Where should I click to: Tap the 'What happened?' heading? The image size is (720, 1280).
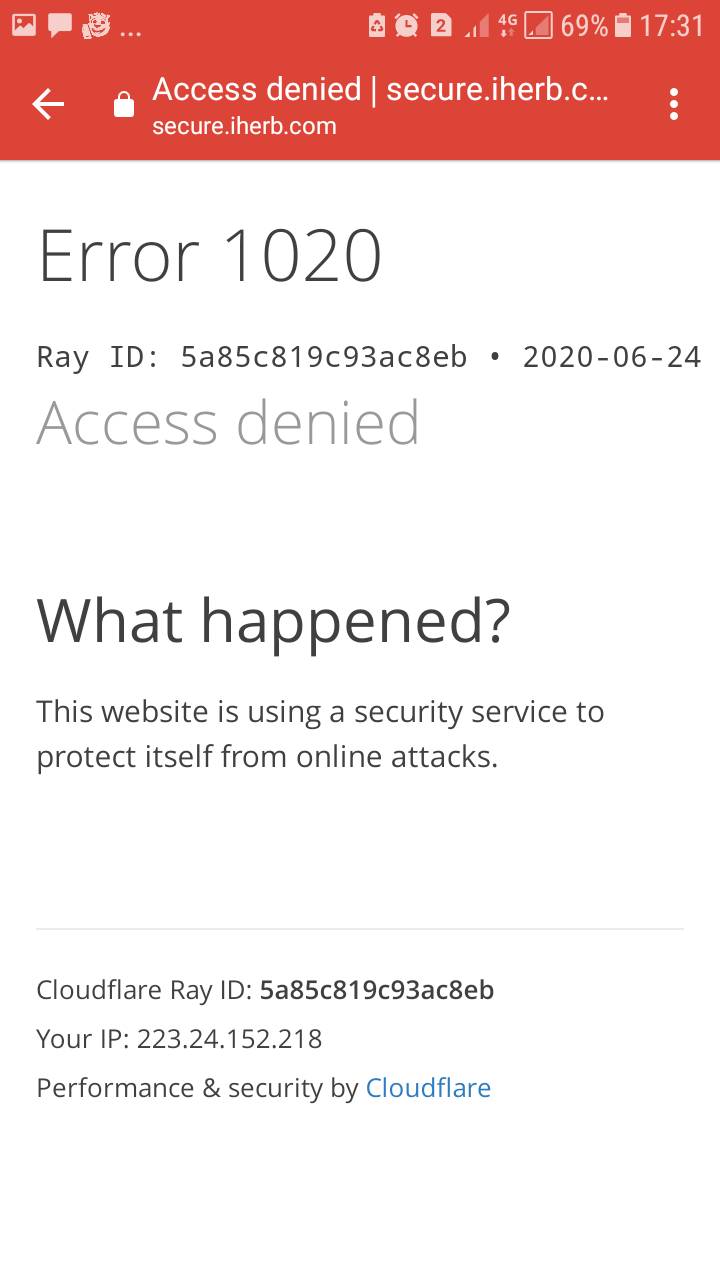click(x=273, y=620)
